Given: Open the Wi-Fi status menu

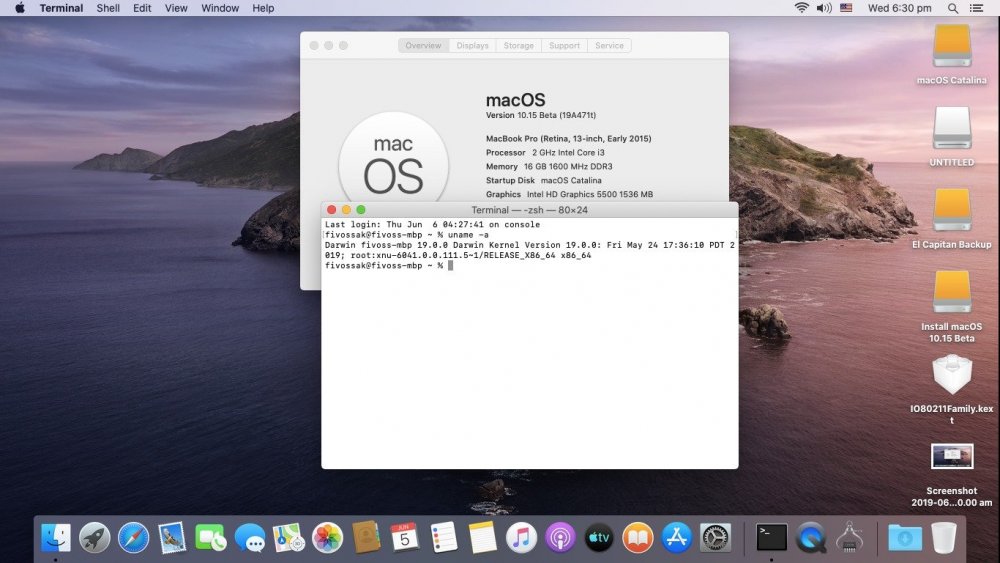Looking at the screenshot, I should 802,8.
